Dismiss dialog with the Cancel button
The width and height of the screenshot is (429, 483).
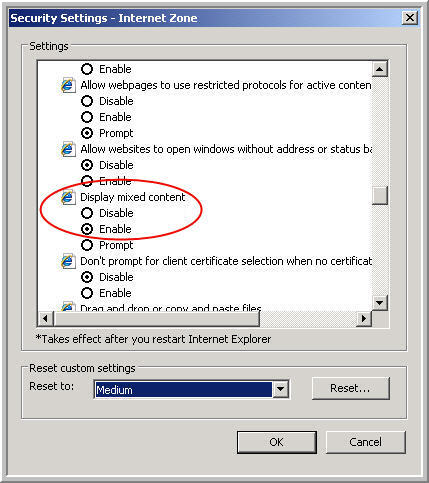366,442
